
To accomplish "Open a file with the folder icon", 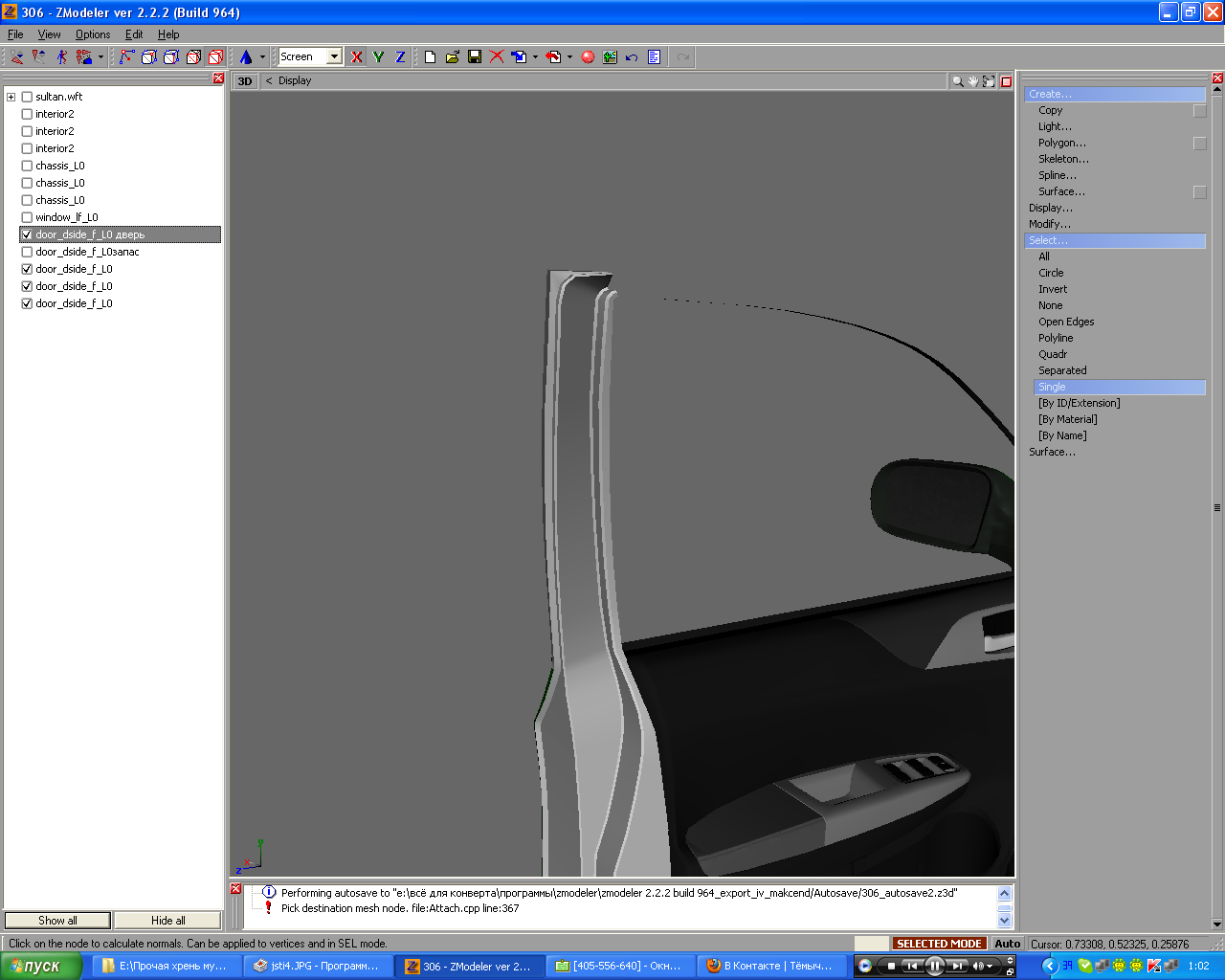I will [x=452, y=57].
